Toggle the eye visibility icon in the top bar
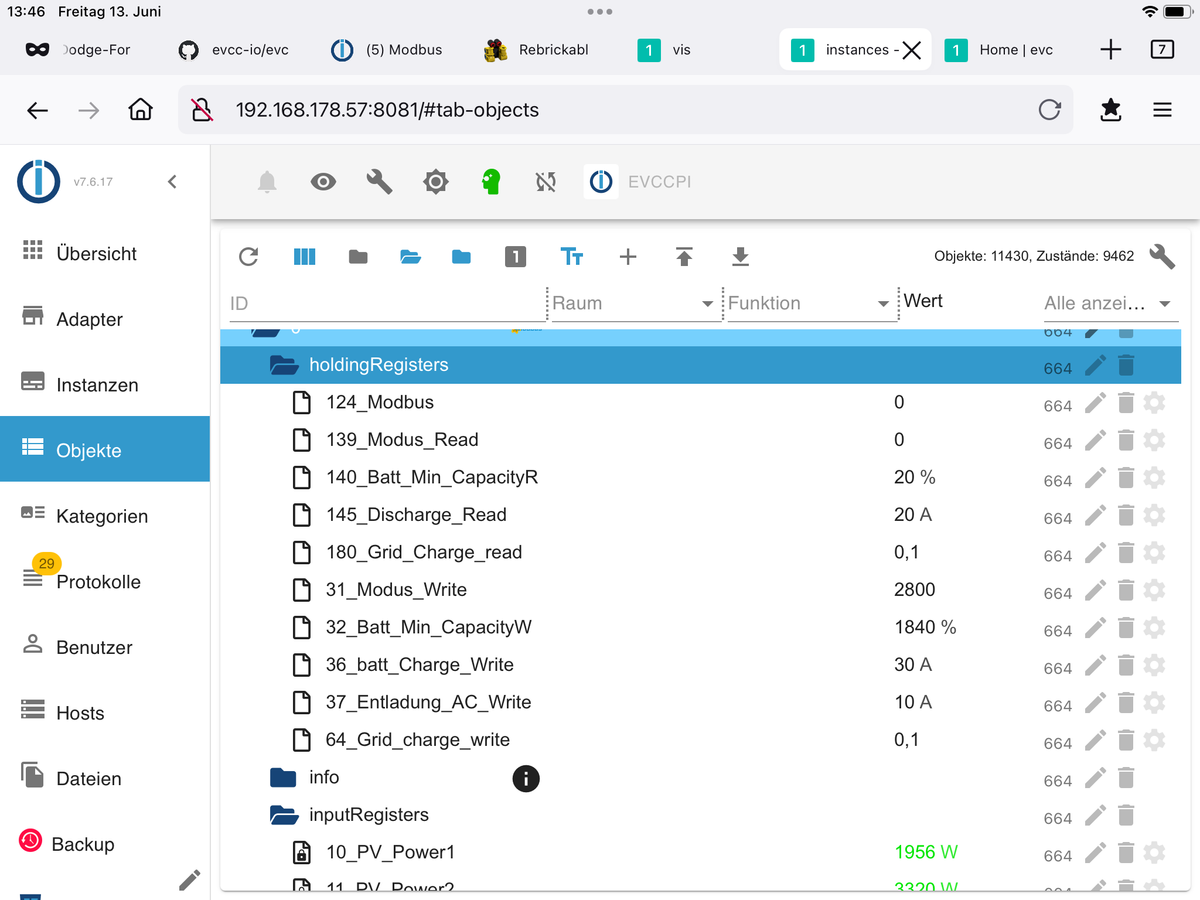This screenshot has width=1200, height=900. click(323, 182)
